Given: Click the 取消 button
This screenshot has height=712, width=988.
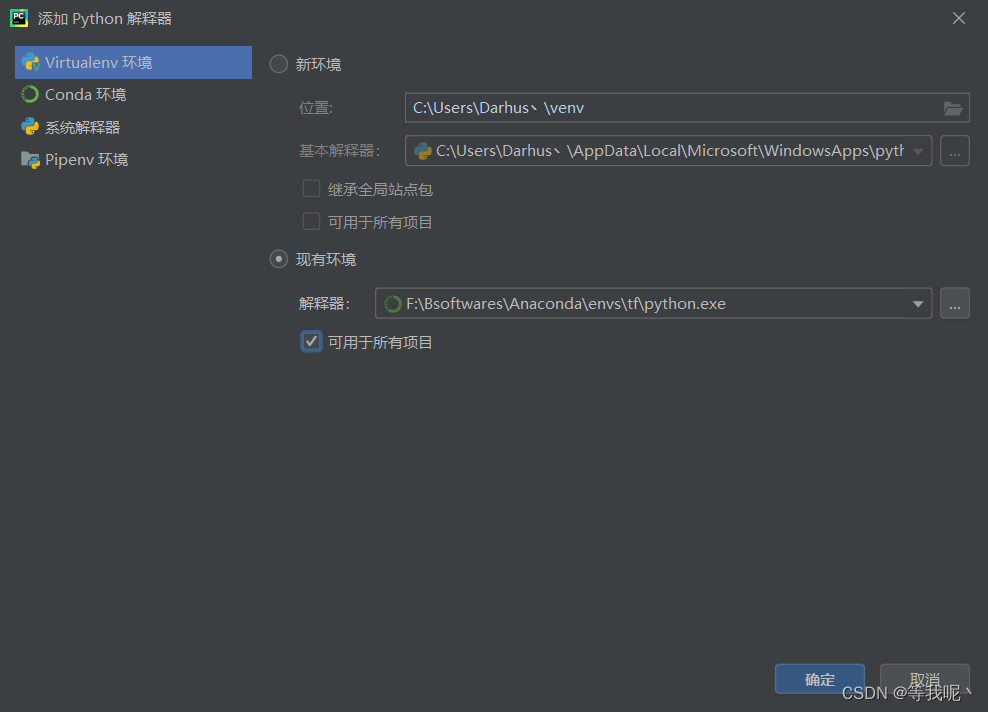Looking at the screenshot, I should [924, 679].
